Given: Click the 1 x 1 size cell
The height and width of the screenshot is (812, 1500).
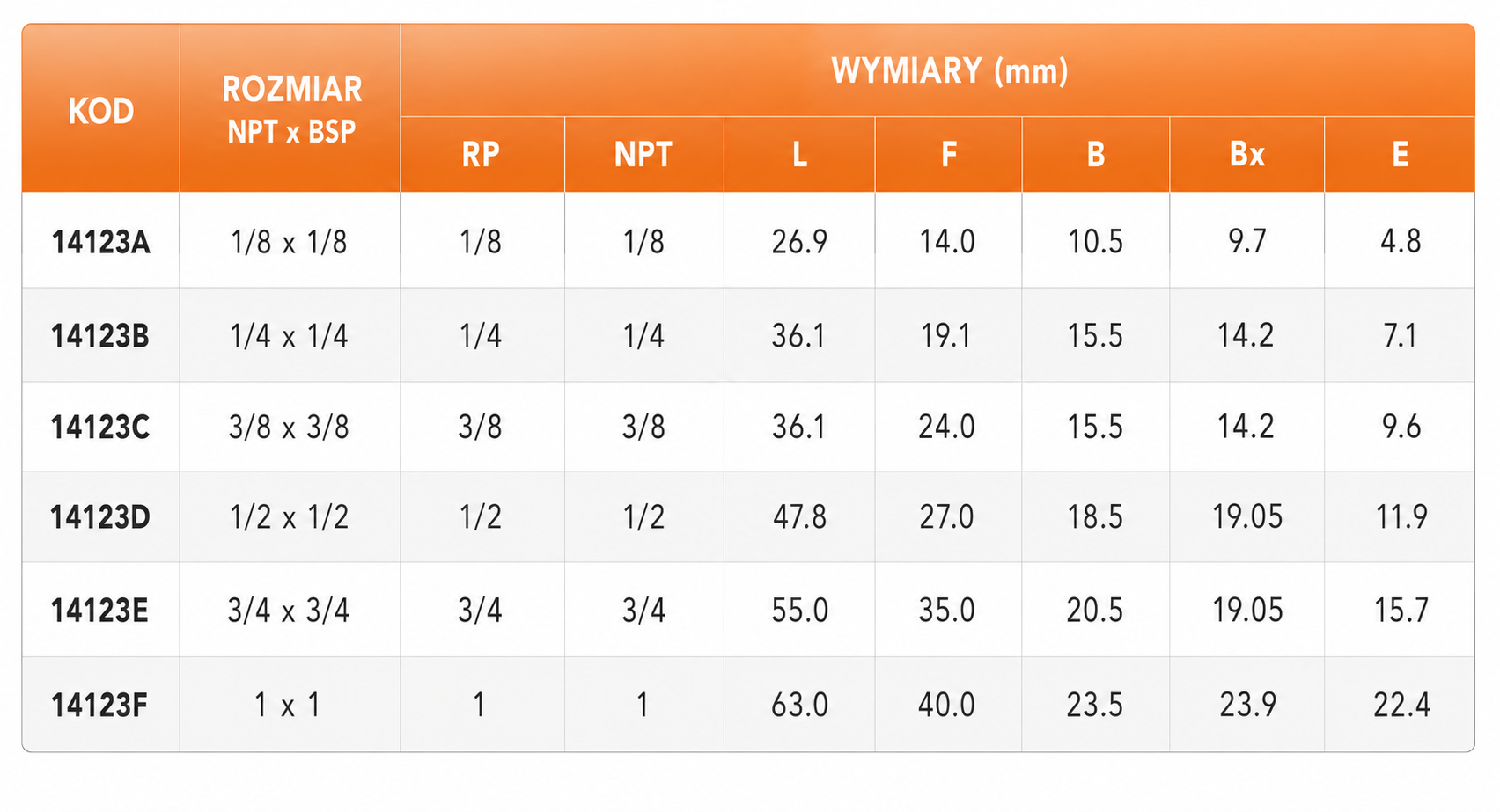Looking at the screenshot, I should 288,706.
